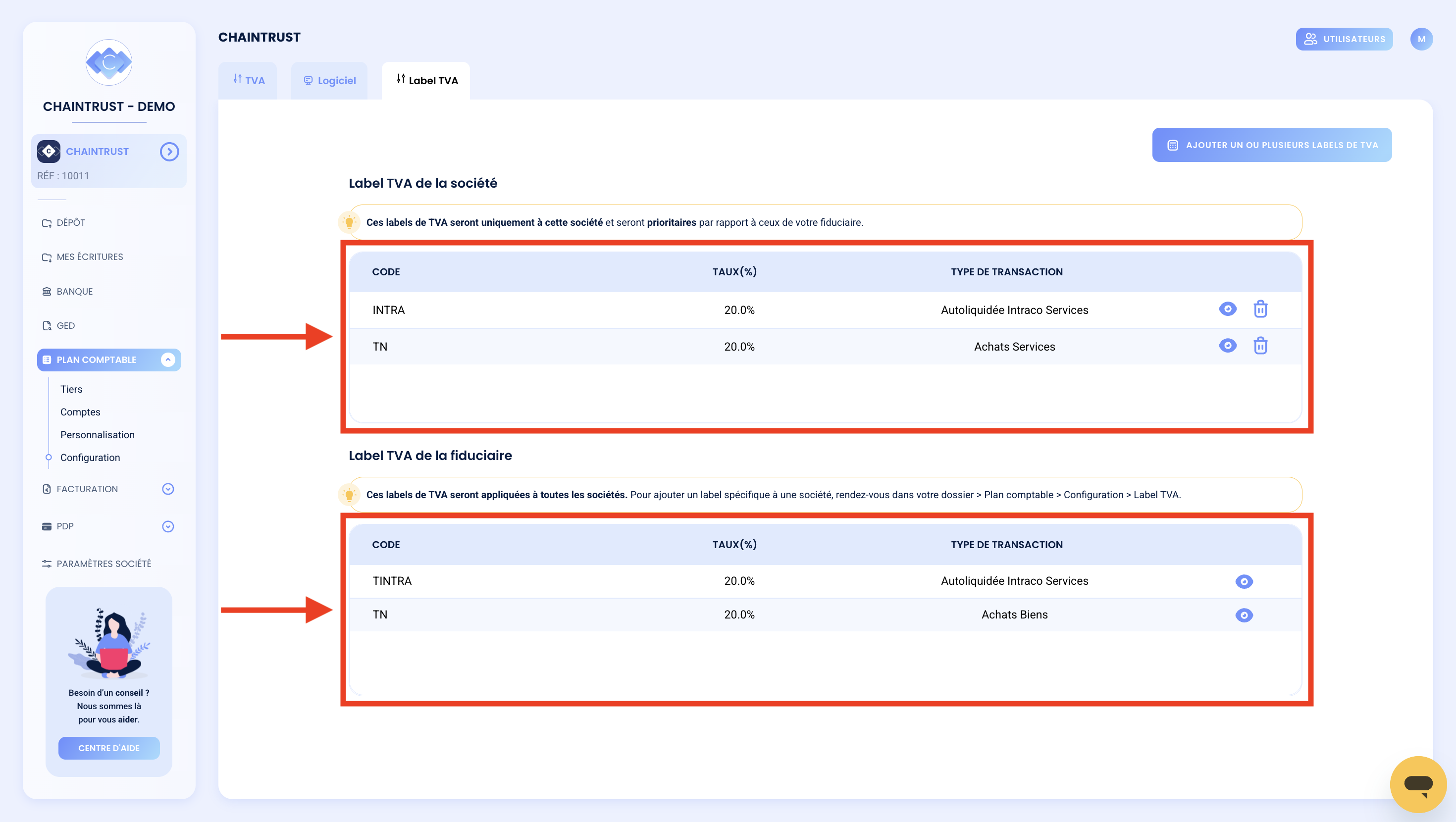Screen dimensions: 1456x822
Task: View the company TN Achats Services label
Action: tap(1227, 346)
